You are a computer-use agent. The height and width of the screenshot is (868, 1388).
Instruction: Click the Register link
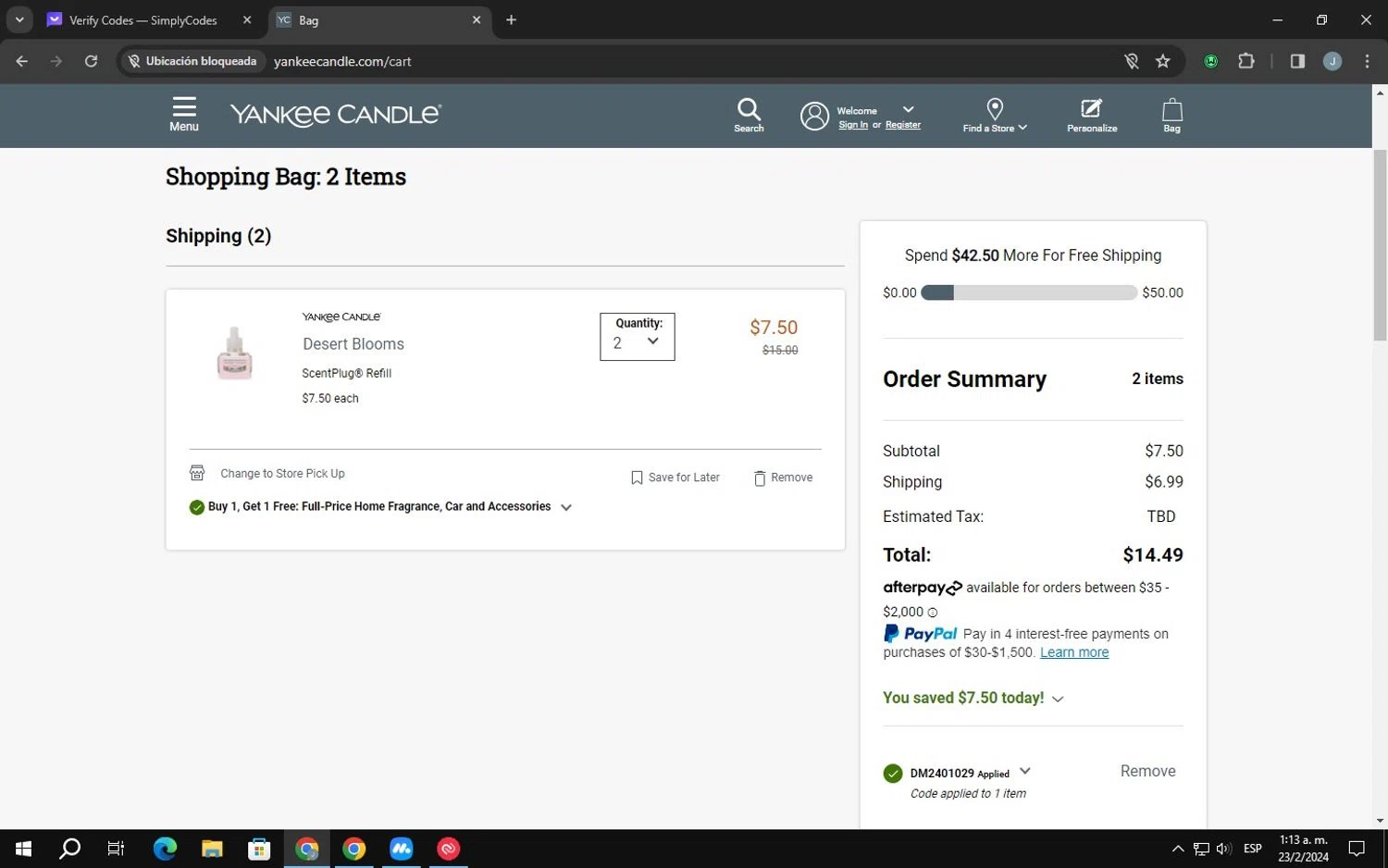pyautogui.click(x=903, y=125)
